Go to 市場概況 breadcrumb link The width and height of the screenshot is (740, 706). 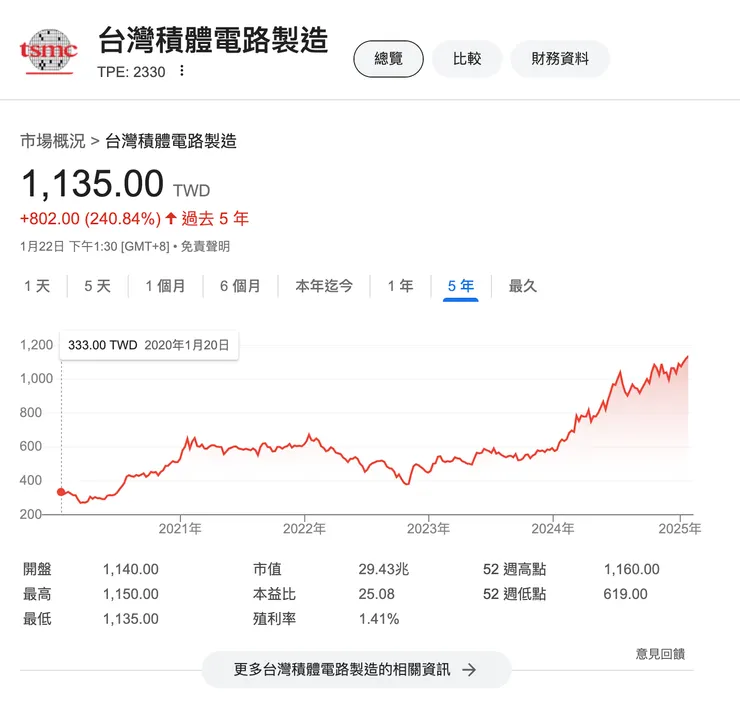click(52, 141)
